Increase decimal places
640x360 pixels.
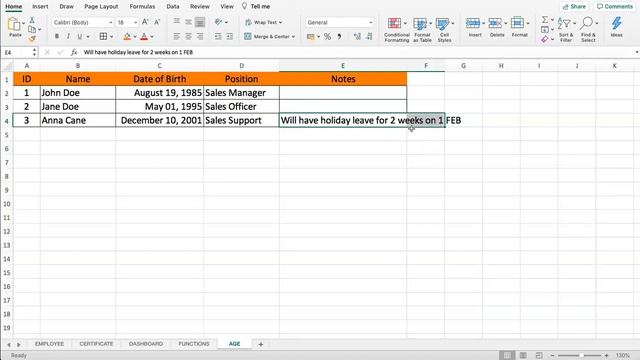pos(357,37)
